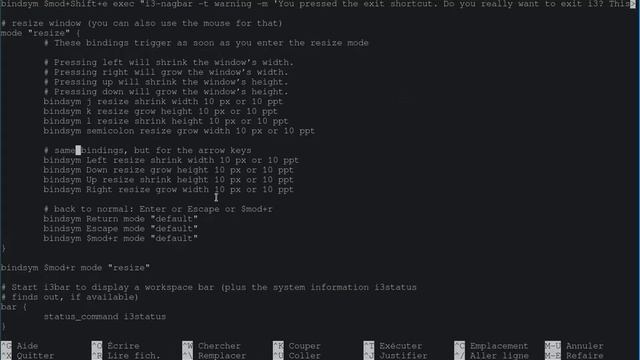Click line 'bindsym semicolon resize grow width'
This screenshot has height=360, width=640.
(179, 131)
